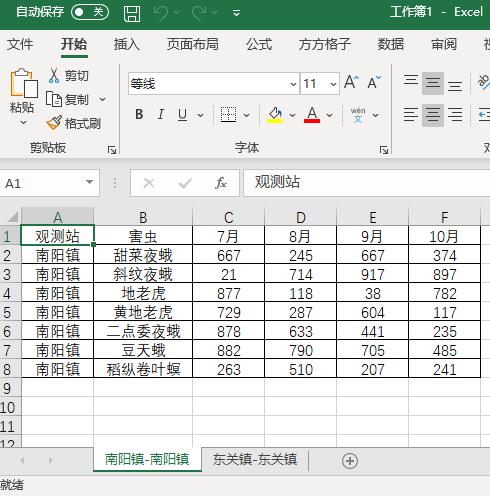Image resolution: width=490 pixels, height=496 pixels.
Task: Click the increase font size icon
Action: [351, 82]
